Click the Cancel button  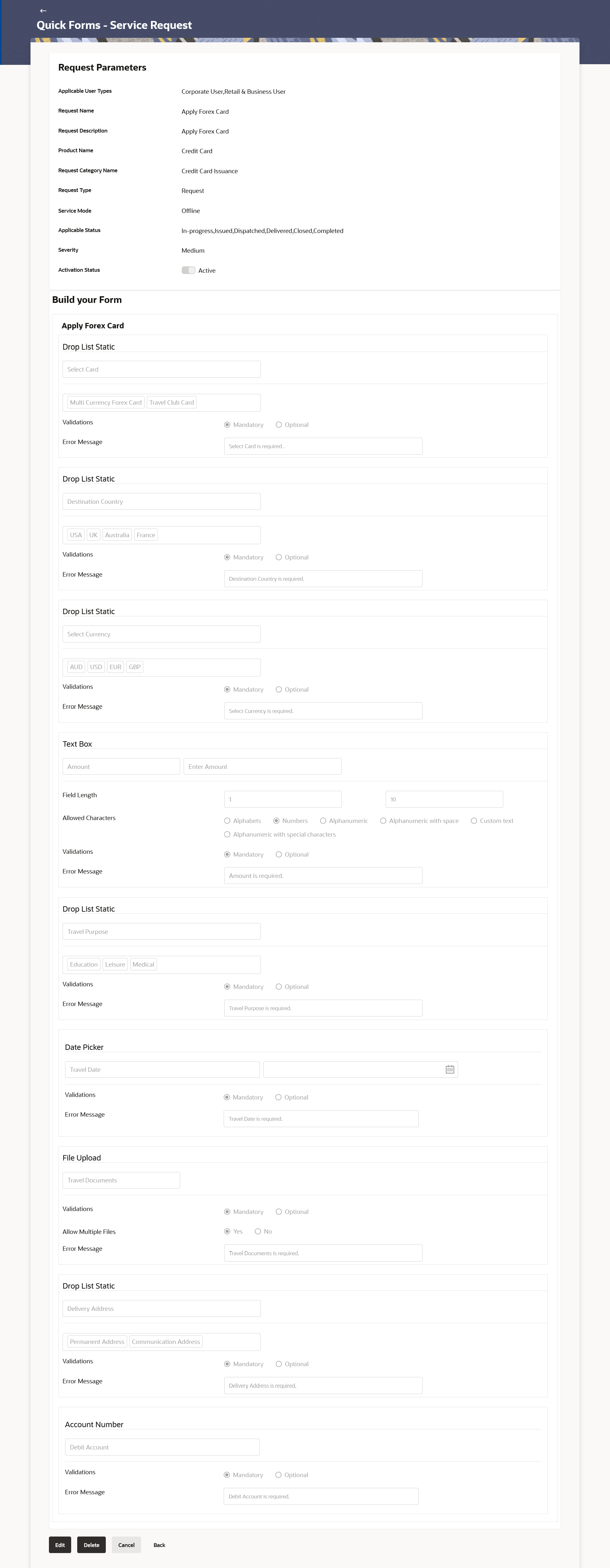pos(126,1545)
